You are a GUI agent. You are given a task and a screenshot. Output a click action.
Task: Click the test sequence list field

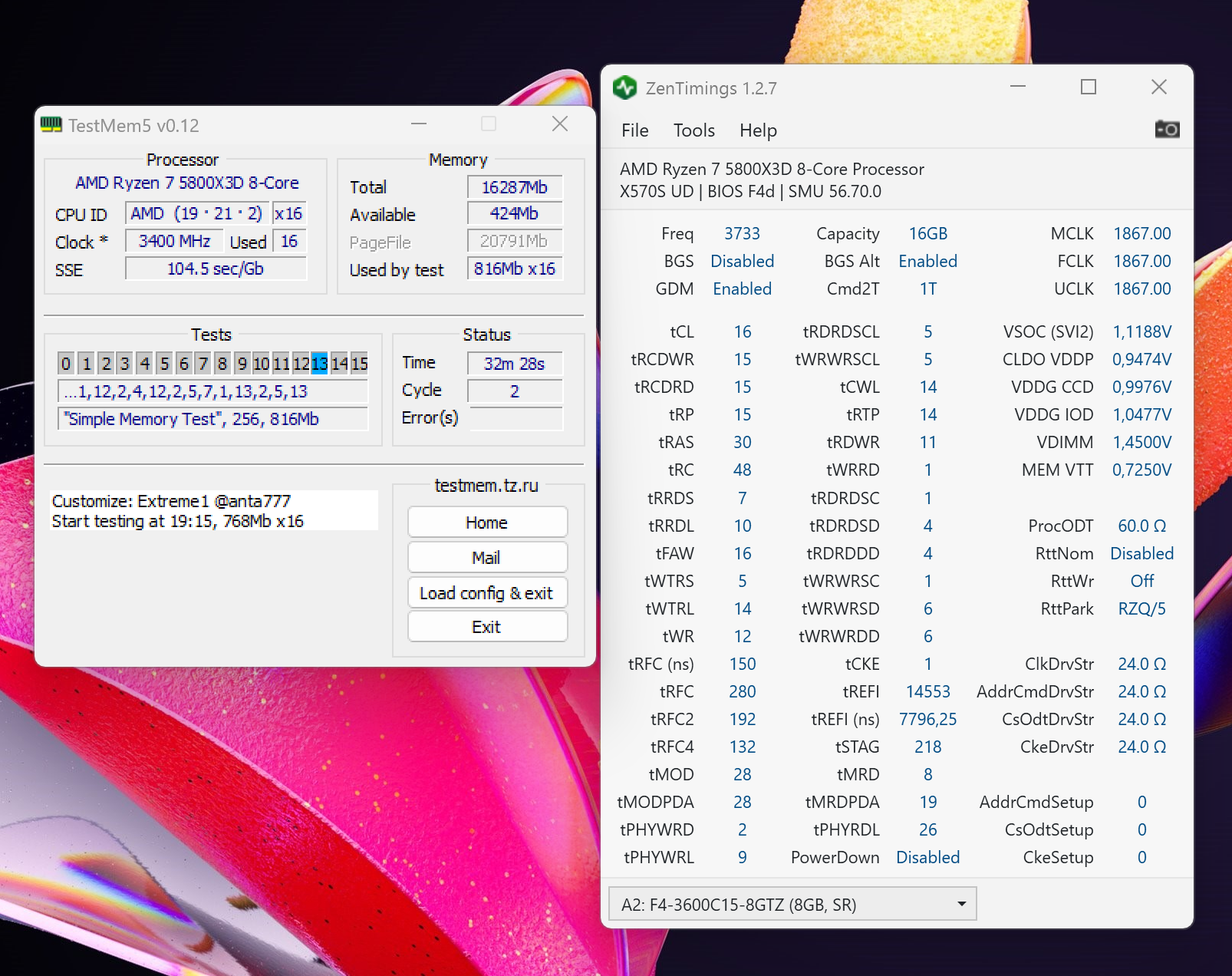point(212,391)
